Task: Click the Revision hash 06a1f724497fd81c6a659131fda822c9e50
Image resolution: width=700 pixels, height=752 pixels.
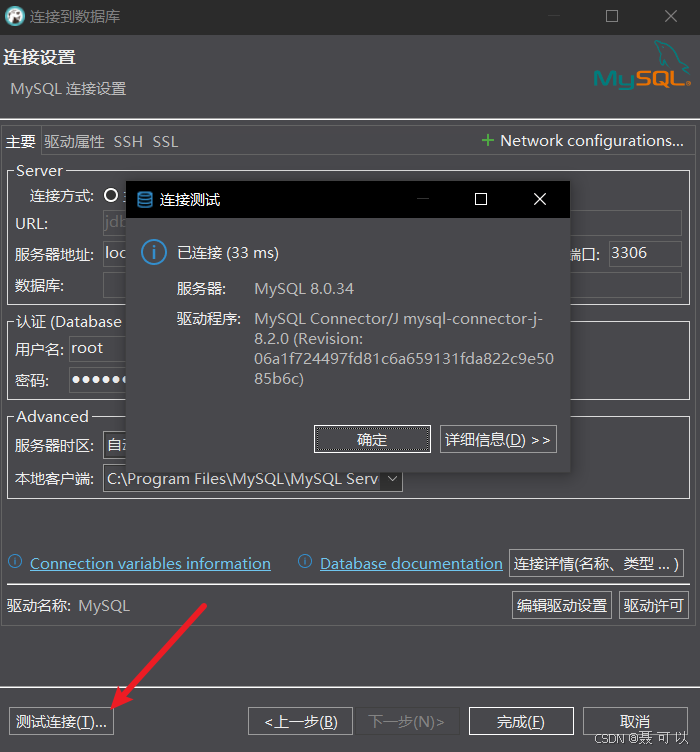Action: point(404,358)
